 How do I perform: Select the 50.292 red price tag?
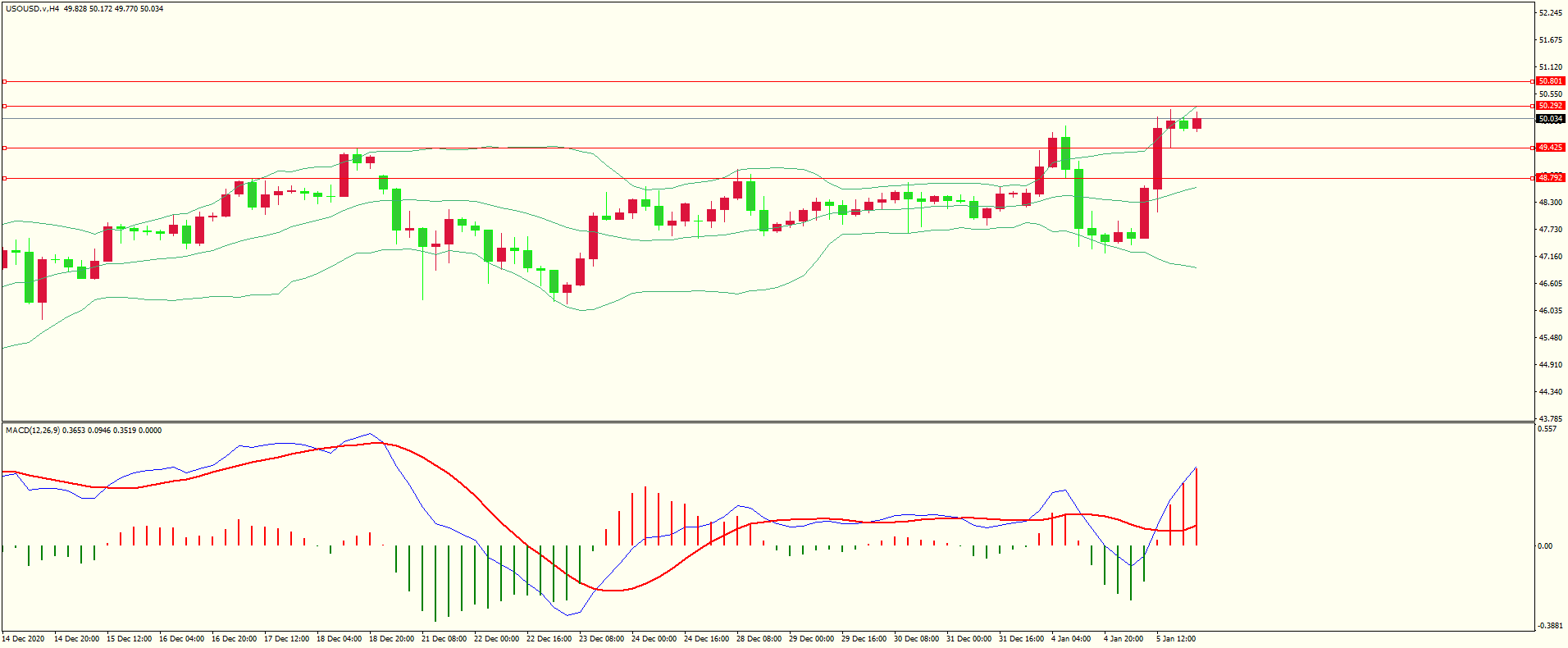pyautogui.click(x=1550, y=106)
